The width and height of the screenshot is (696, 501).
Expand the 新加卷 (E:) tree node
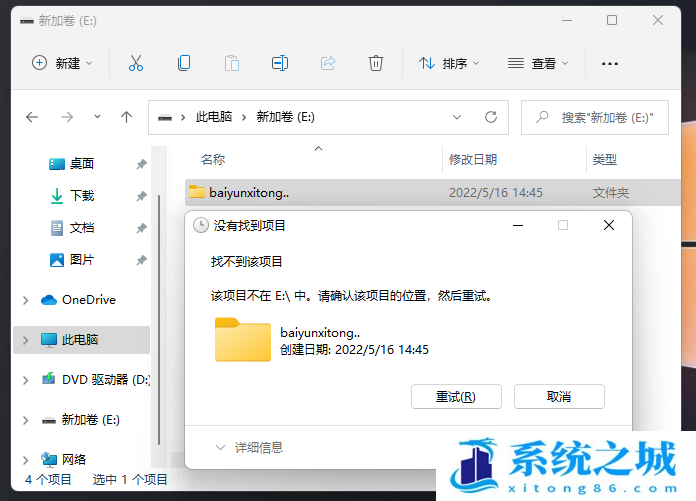coord(25,420)
